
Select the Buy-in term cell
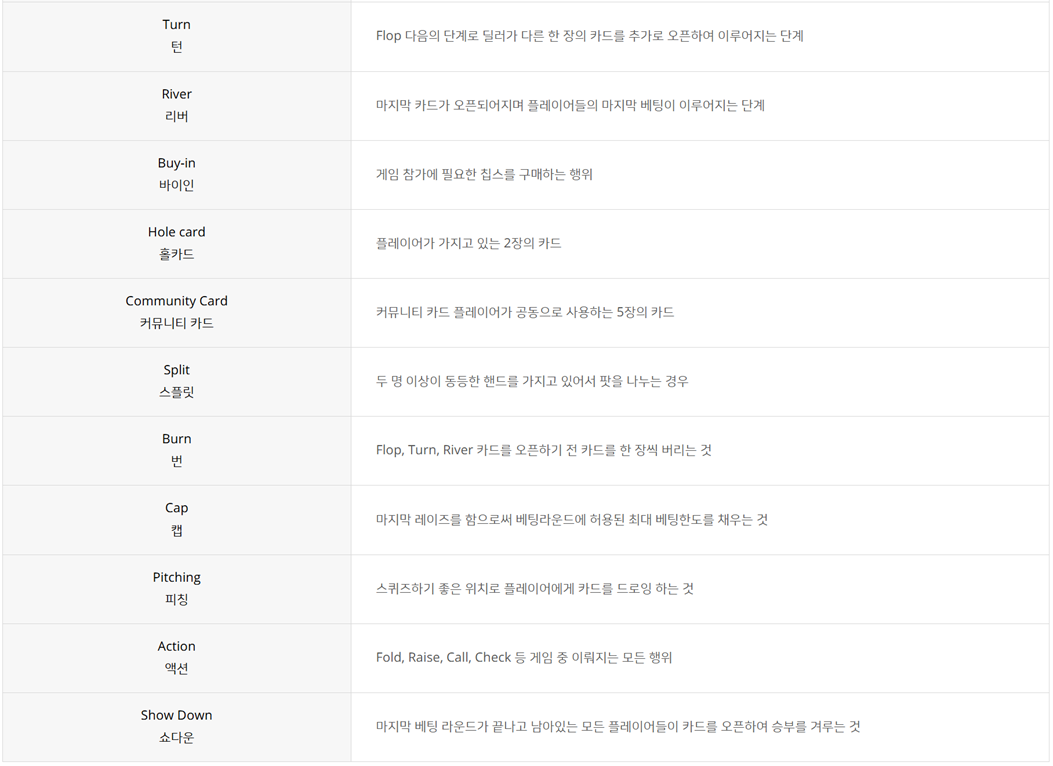(x=176, y=174)
